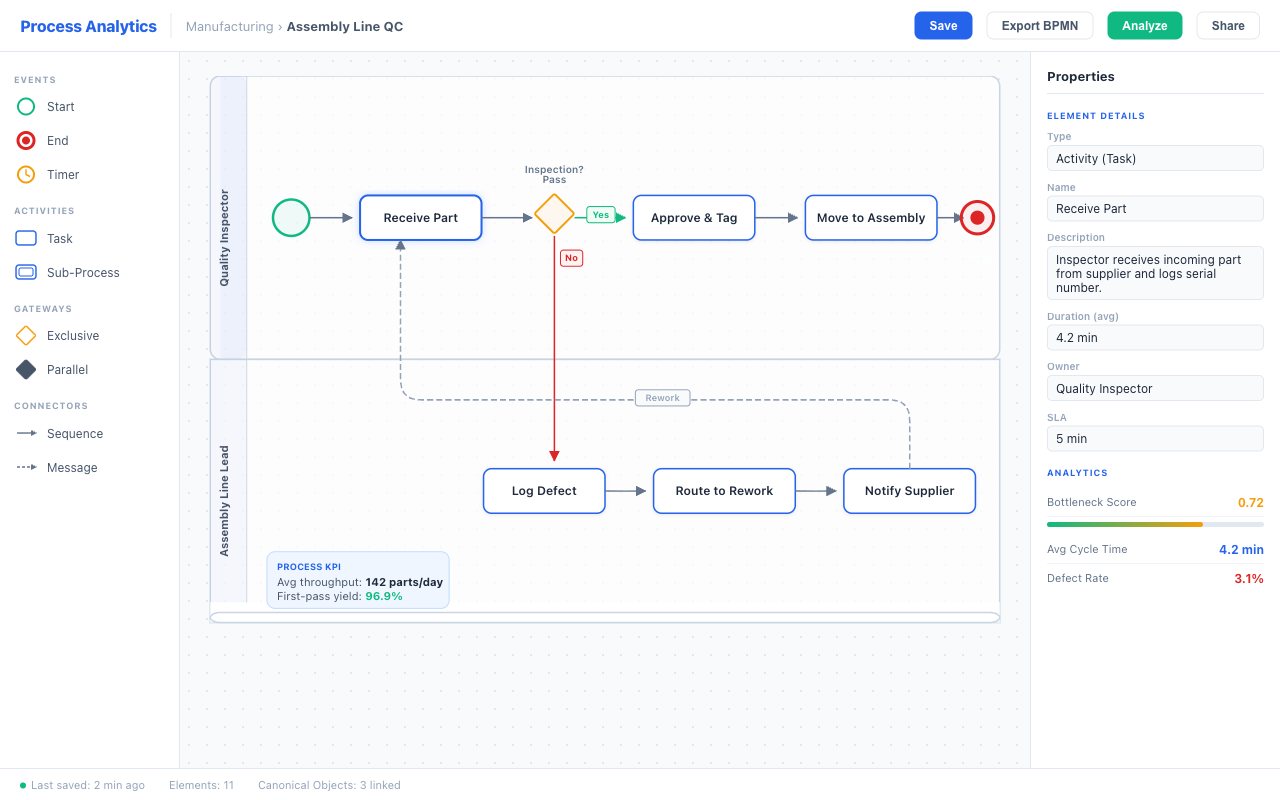
Task: Open the Manufacturing breadcrumb
Action: [x=229, y=26]
